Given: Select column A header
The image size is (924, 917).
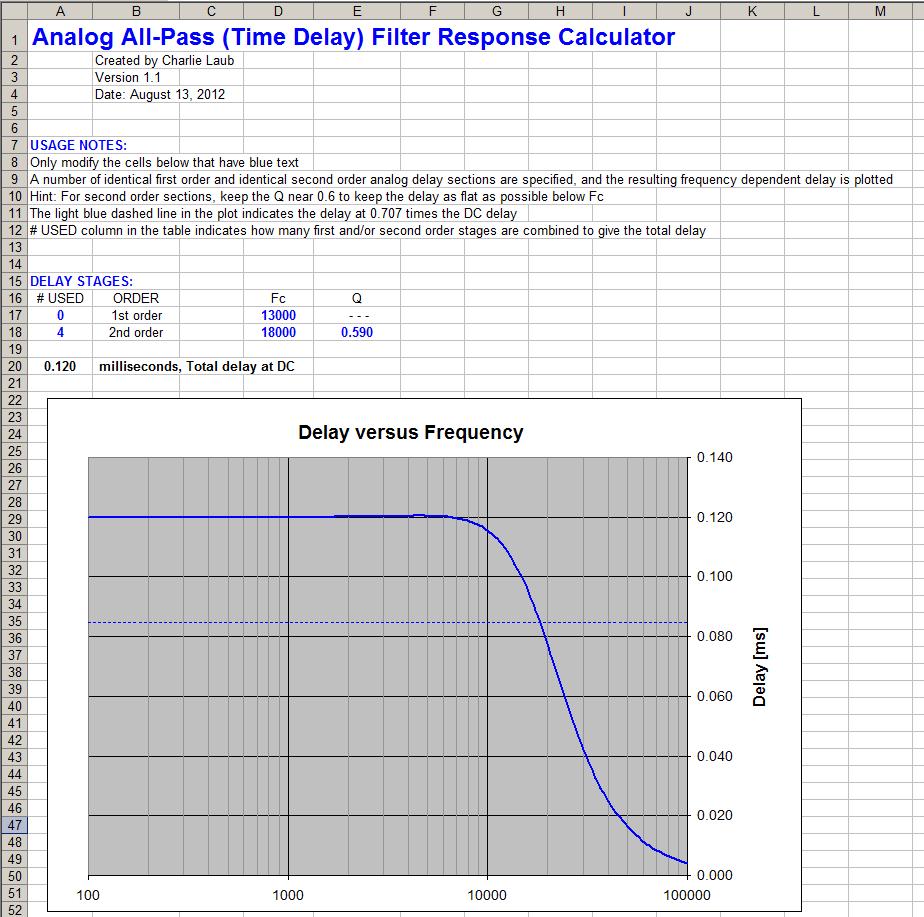Looking at the screenshot, I should click(60, 11).
